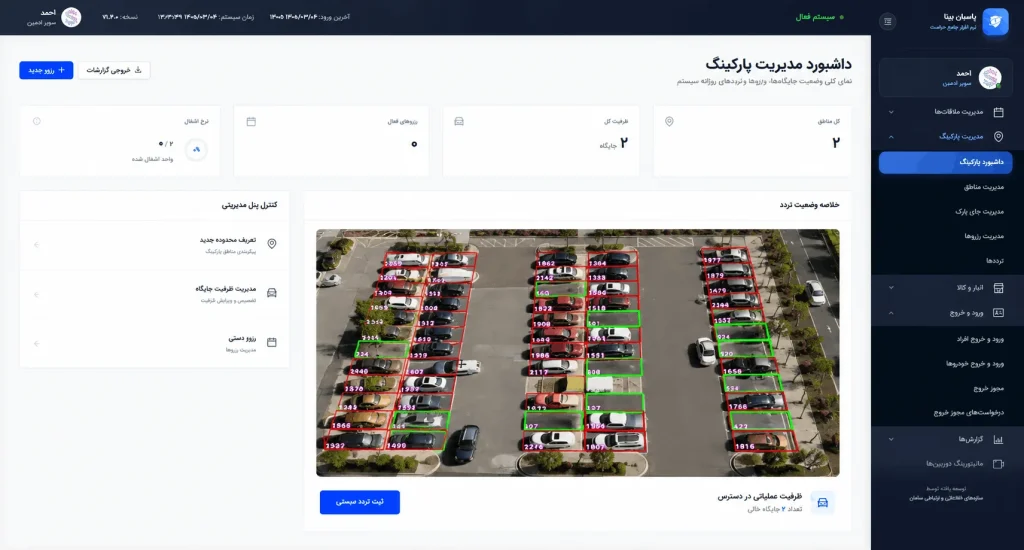
Task: Expand the گزارش‌ها chevron
Action: (x=891, y=440)
